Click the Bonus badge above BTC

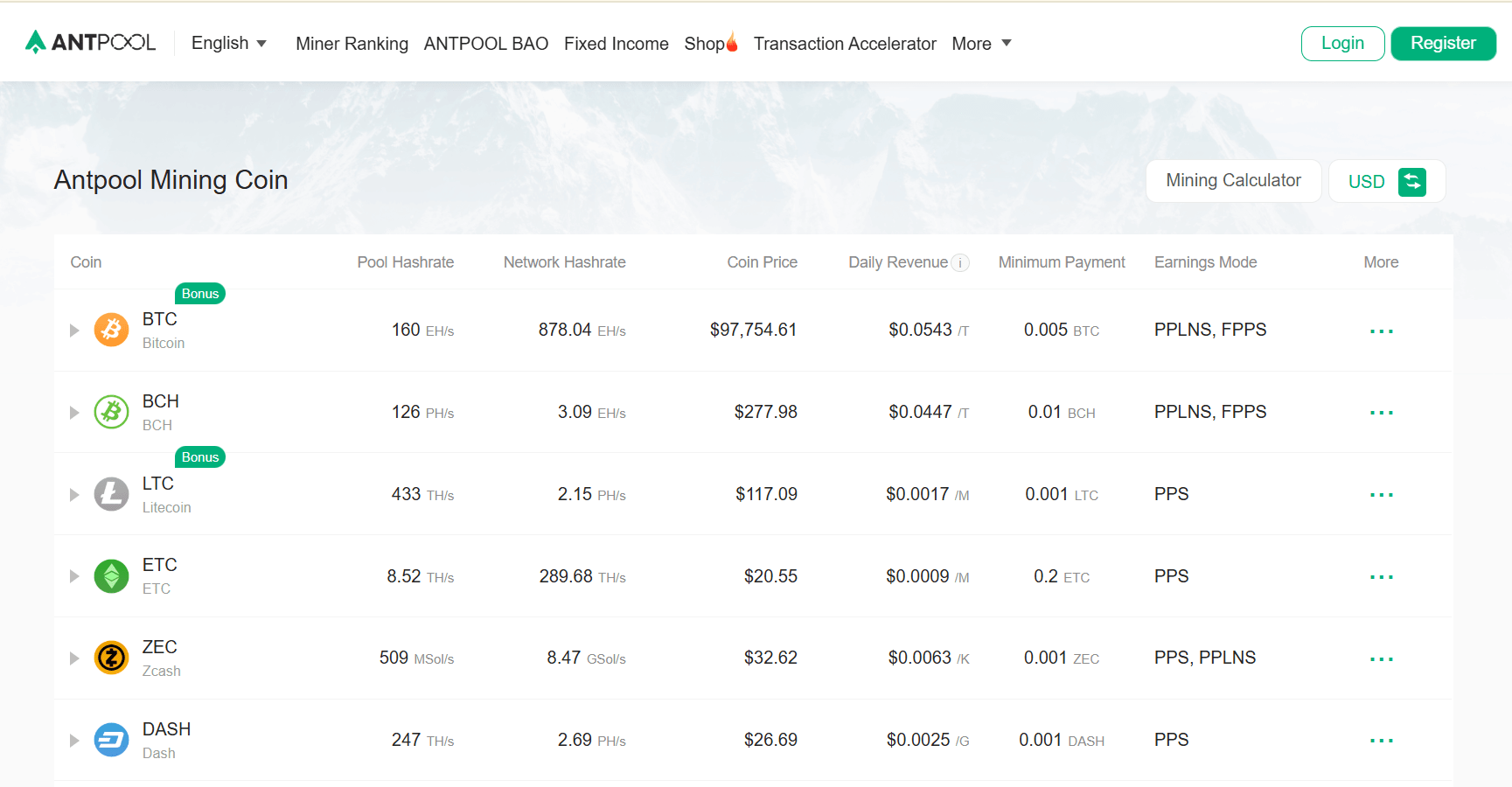click(200, 294)
